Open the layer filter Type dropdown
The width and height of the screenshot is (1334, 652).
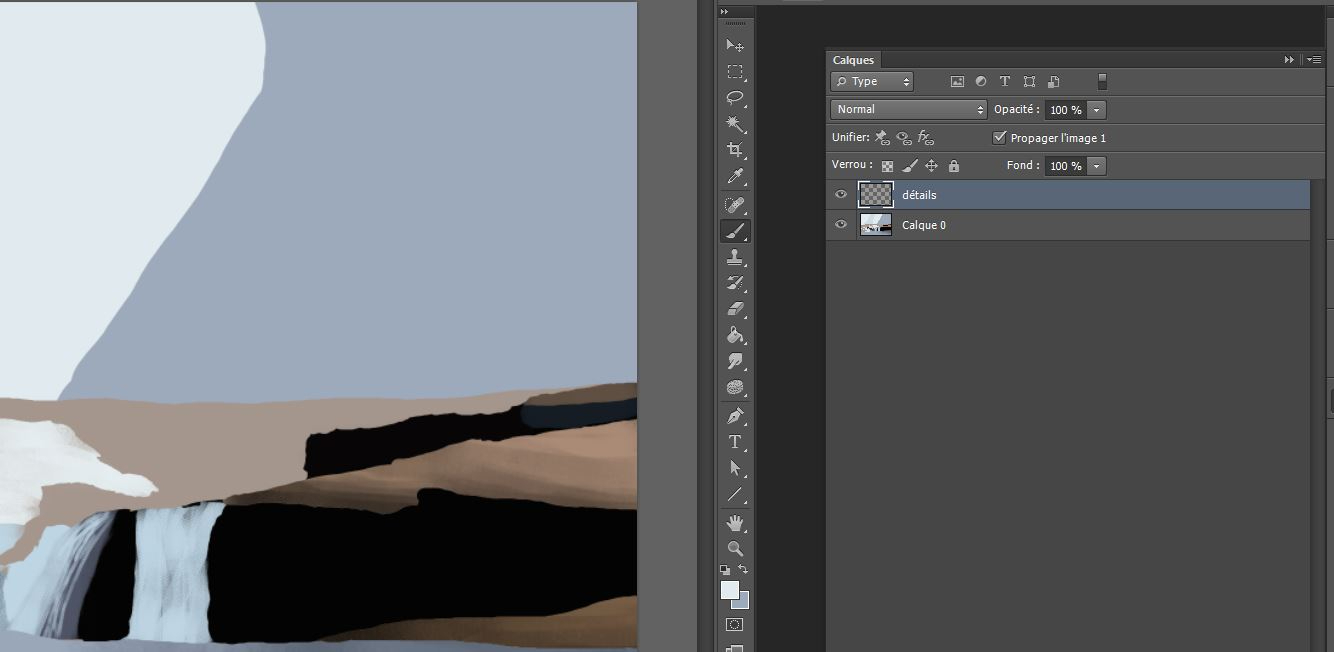pos(872,82)
